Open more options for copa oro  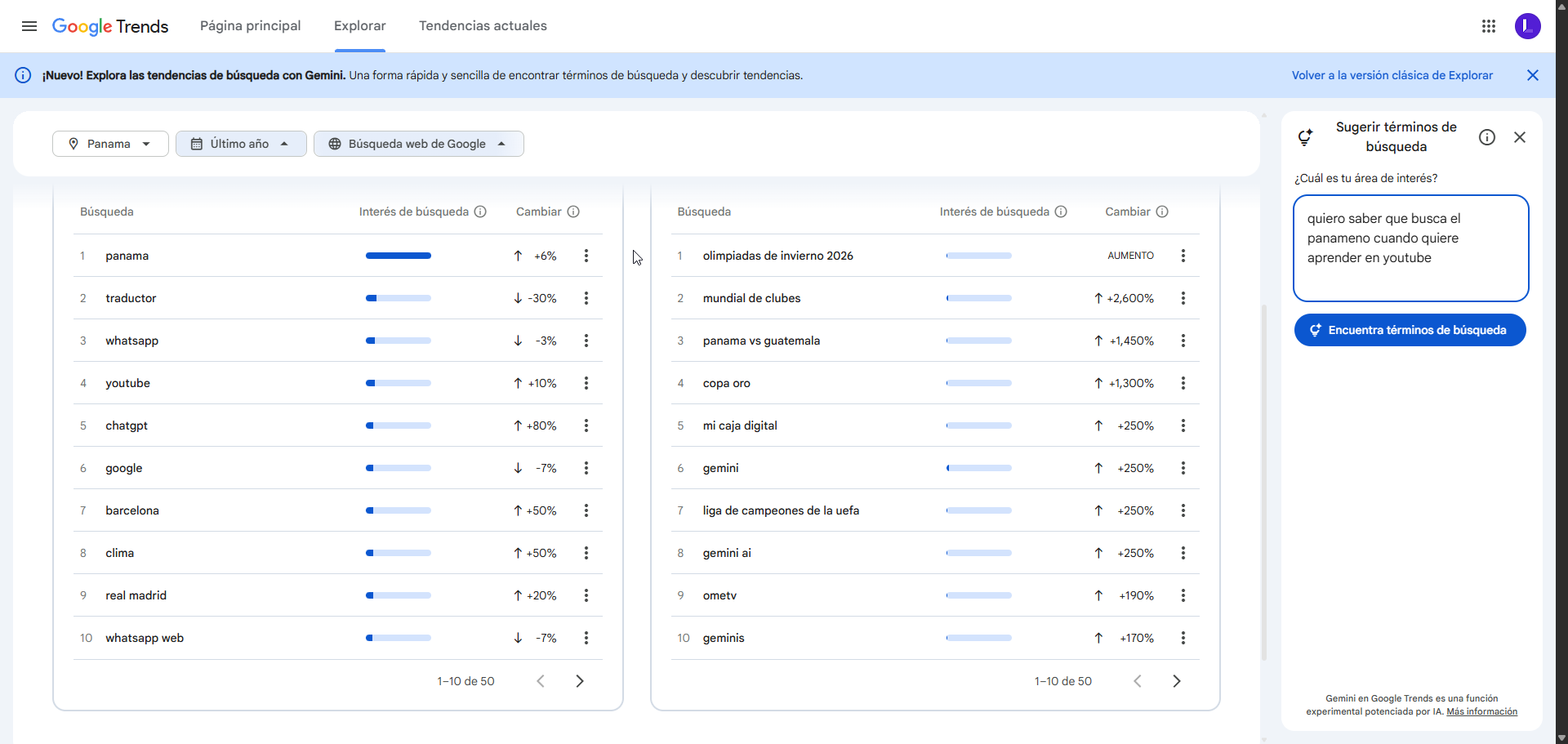[x=1183, y=383]
